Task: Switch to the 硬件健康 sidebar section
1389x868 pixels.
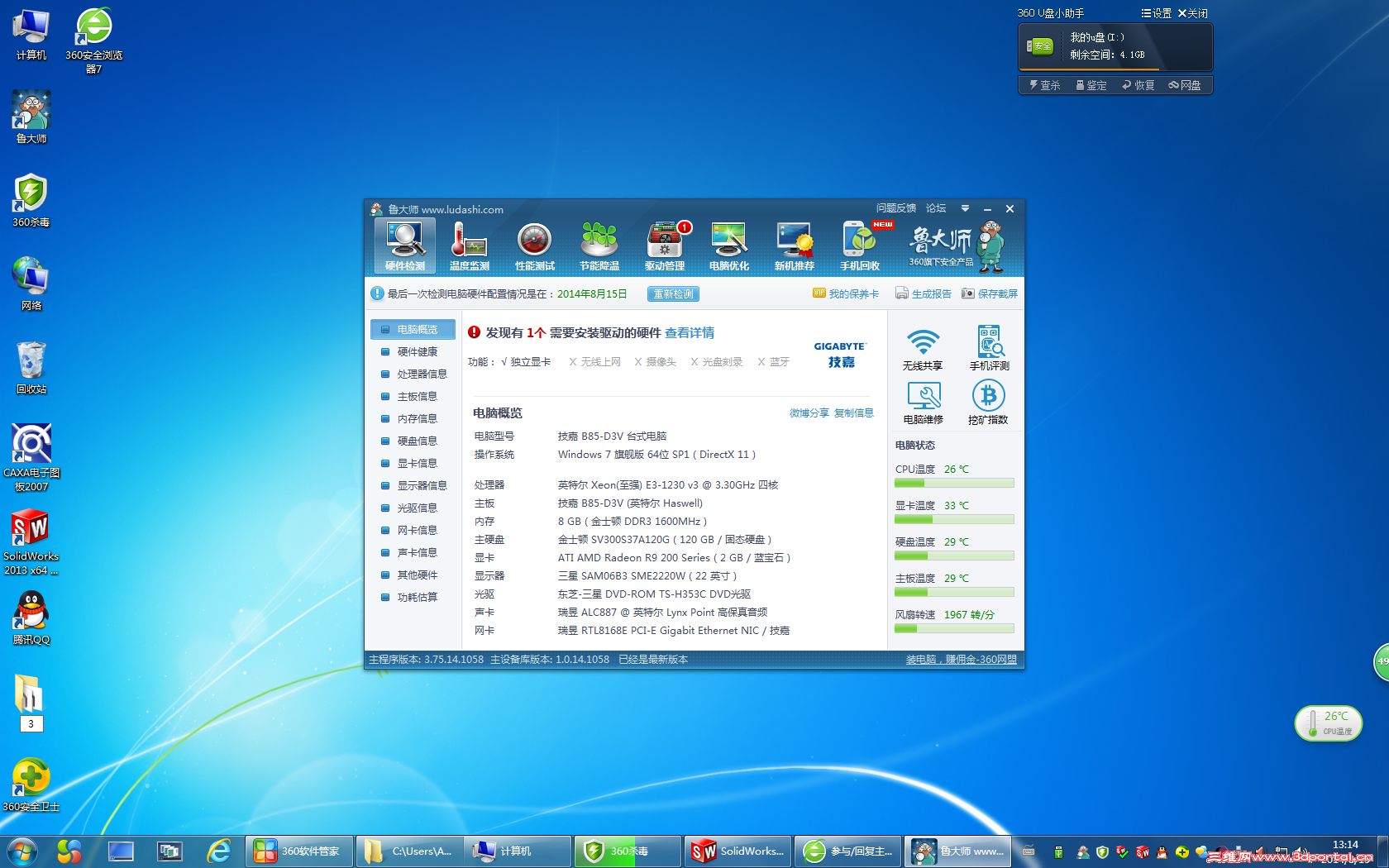Action: point(413,351)
